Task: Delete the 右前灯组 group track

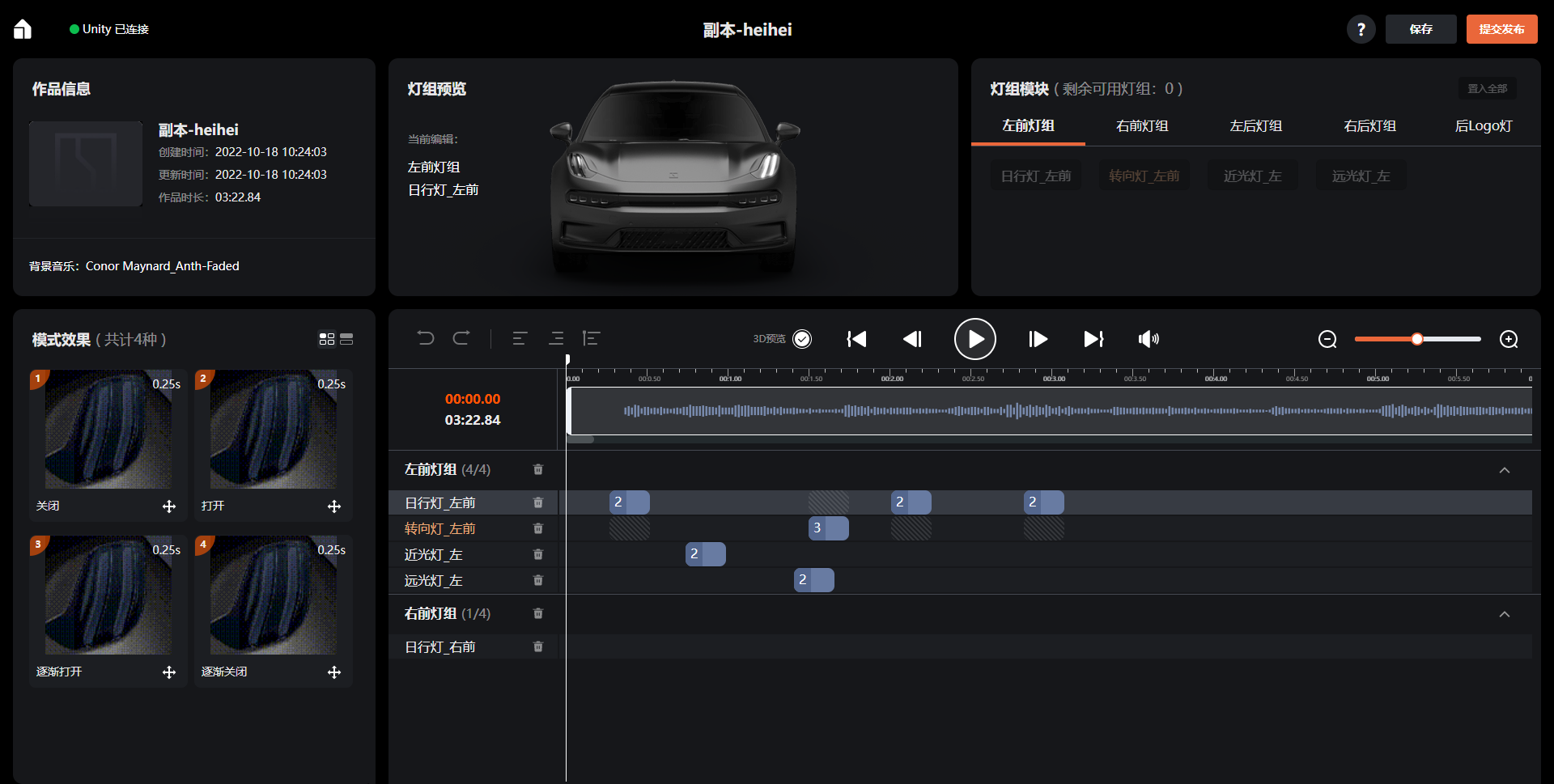Action: (538, 613)
